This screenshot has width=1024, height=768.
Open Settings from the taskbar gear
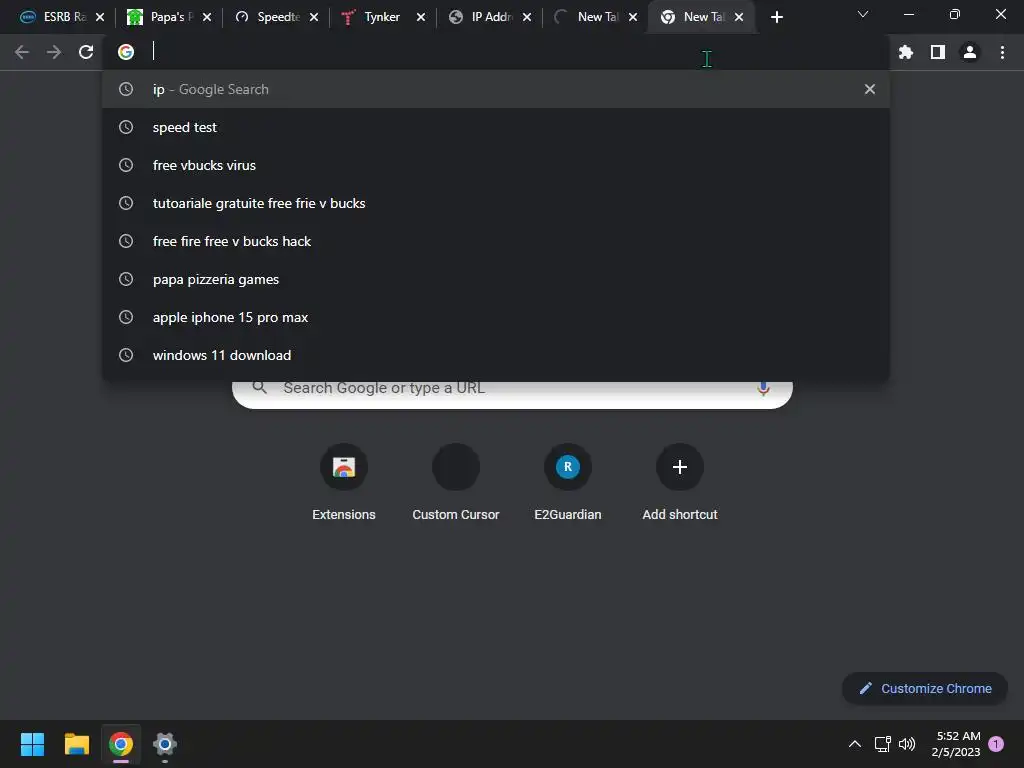click(x=165, y=744)
